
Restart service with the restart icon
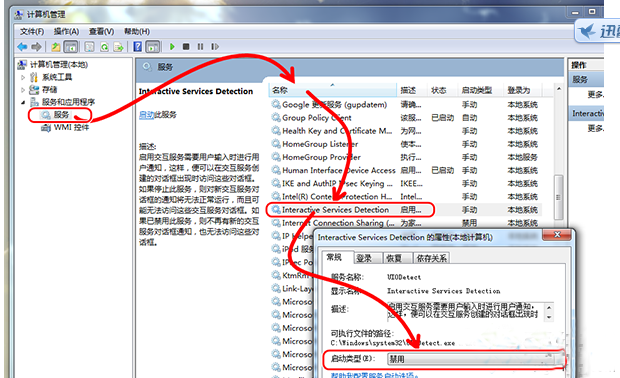(x=215, y=47)
